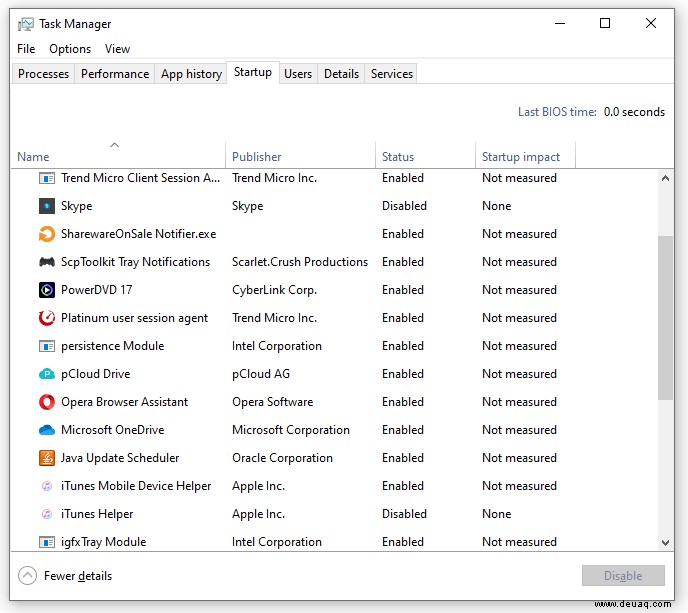The width and height of the screenshot is (688, 613).
Task: Select the Startup tab
Action: tap(253, 72)
